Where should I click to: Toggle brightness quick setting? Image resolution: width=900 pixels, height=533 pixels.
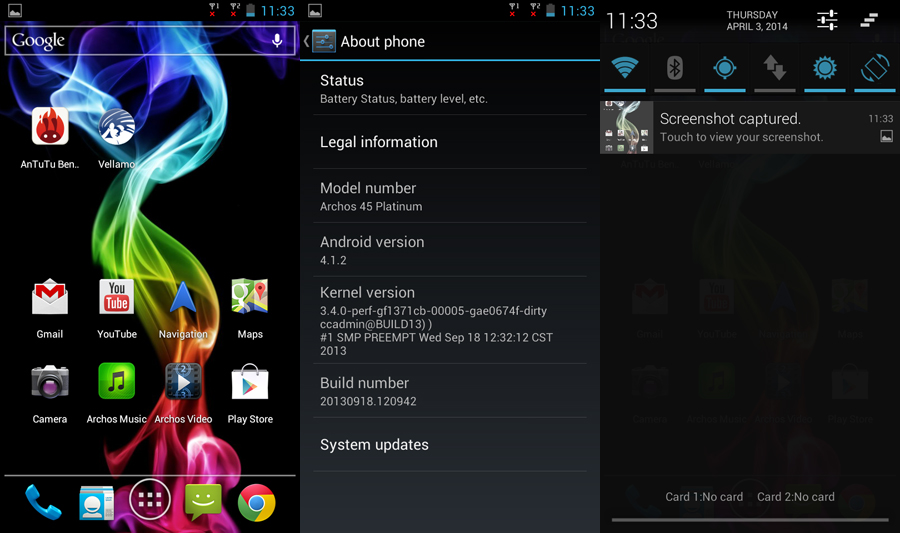(825, 68)
